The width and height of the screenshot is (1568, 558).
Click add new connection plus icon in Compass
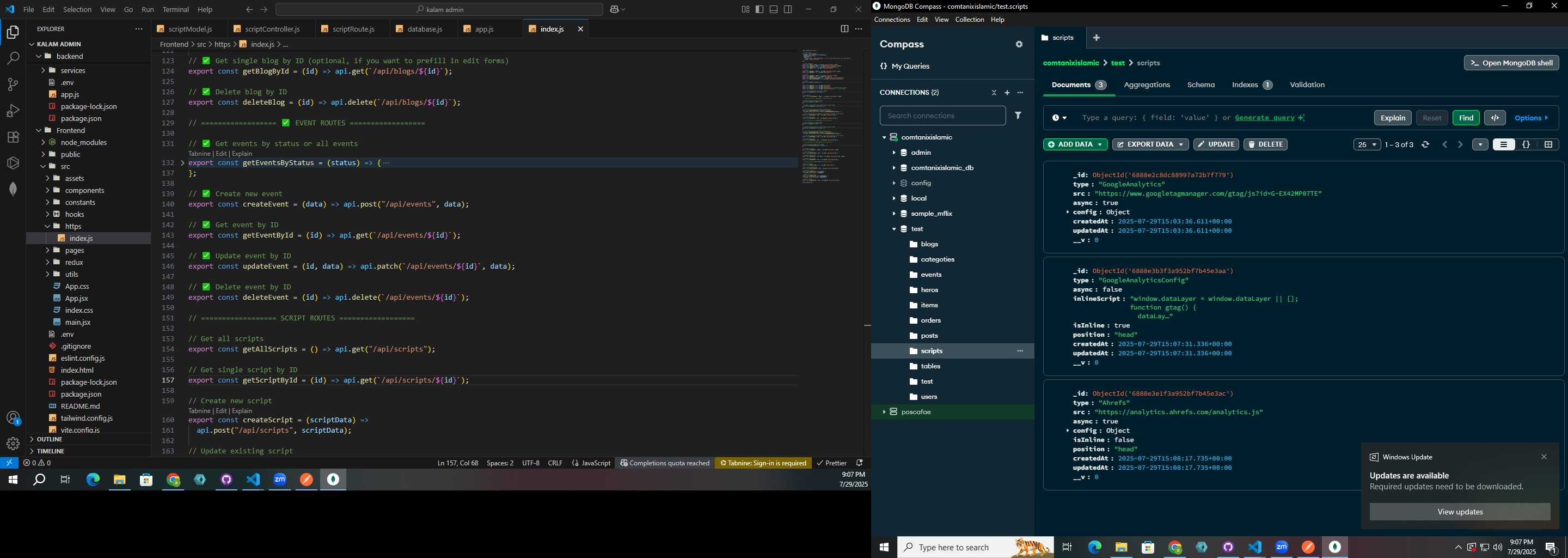(1007, 93)
